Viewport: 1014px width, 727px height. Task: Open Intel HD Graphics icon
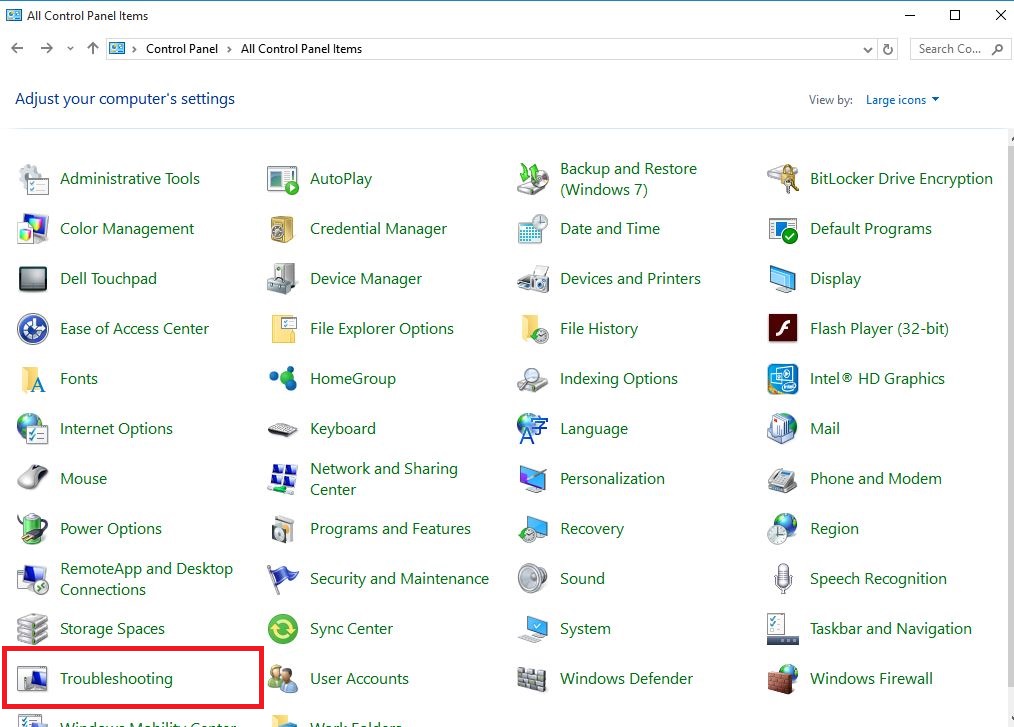(782, 379)
